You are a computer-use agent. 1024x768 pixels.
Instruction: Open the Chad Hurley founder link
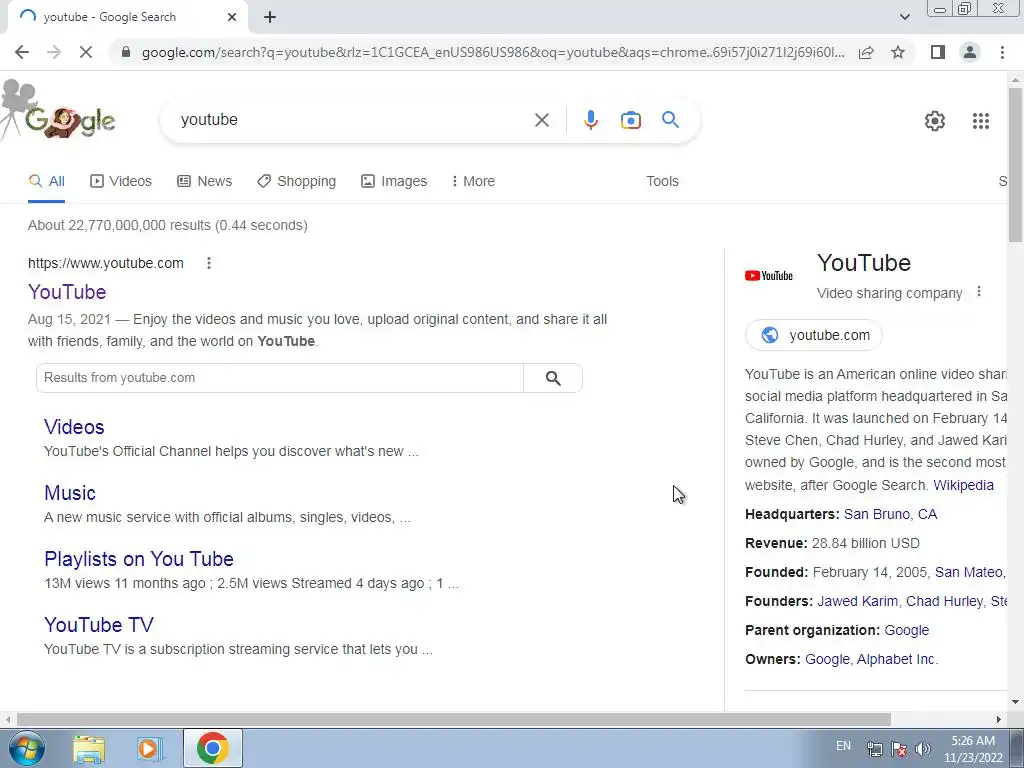944,601
